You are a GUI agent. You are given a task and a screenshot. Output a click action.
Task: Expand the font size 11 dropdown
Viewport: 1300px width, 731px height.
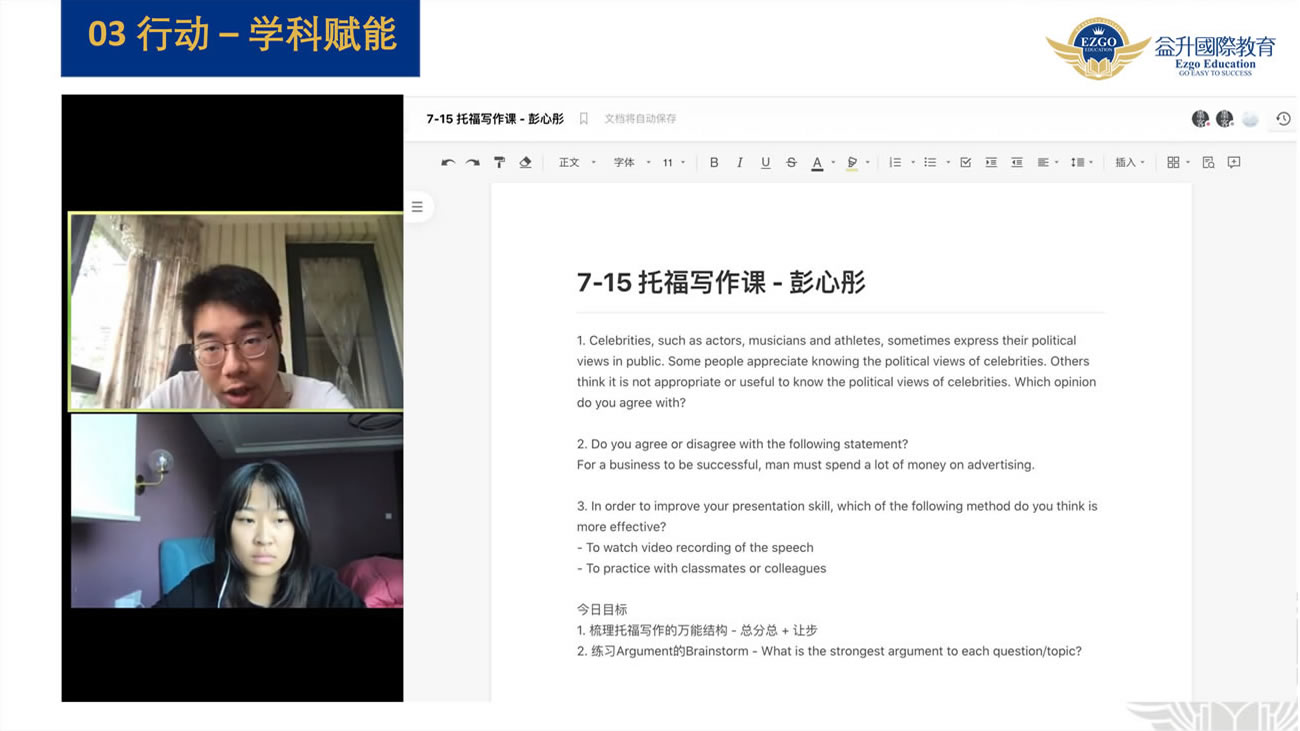pos(674,162)
